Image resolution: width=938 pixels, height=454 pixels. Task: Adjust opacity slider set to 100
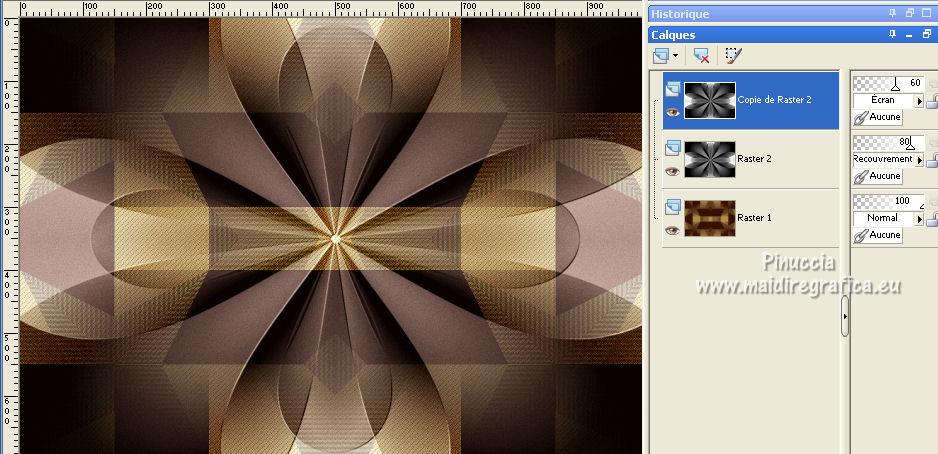pos(889,201)
